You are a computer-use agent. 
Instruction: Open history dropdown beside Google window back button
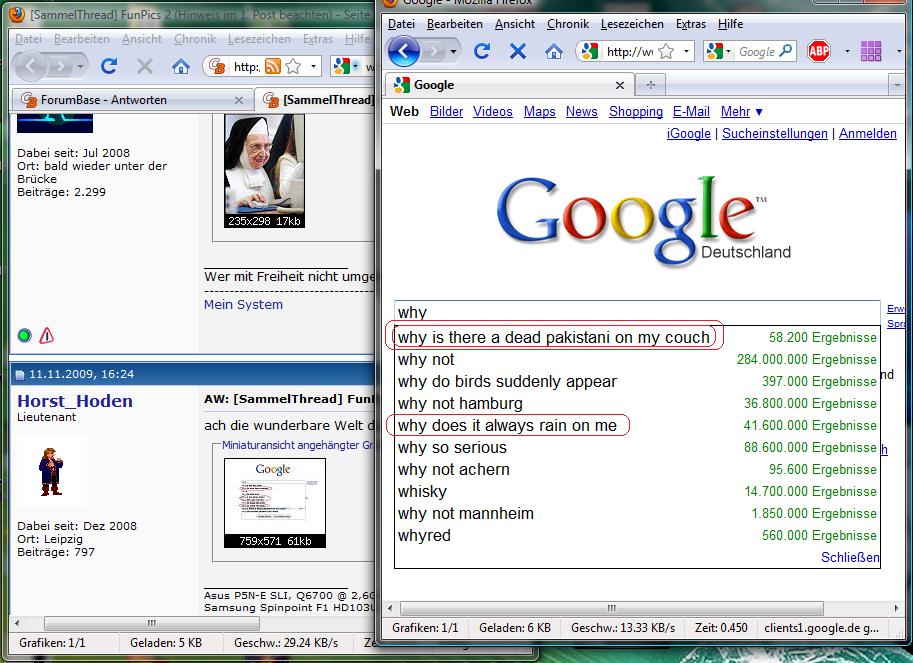coord(453,52)
